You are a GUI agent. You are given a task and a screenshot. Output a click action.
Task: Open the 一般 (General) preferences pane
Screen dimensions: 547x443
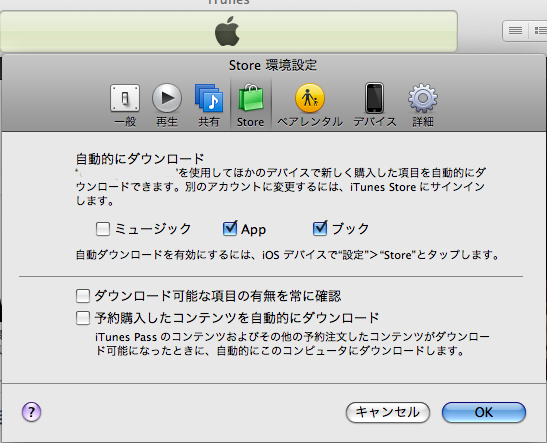(125, 105)
